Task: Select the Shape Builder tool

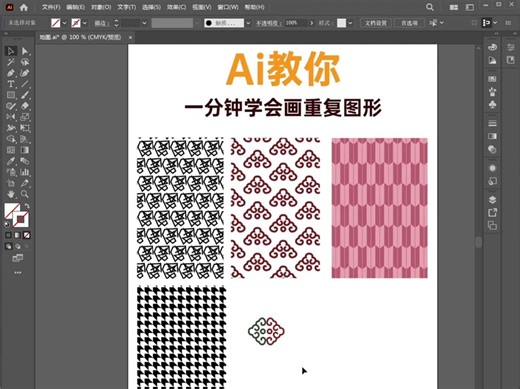Action: (11, 139)
